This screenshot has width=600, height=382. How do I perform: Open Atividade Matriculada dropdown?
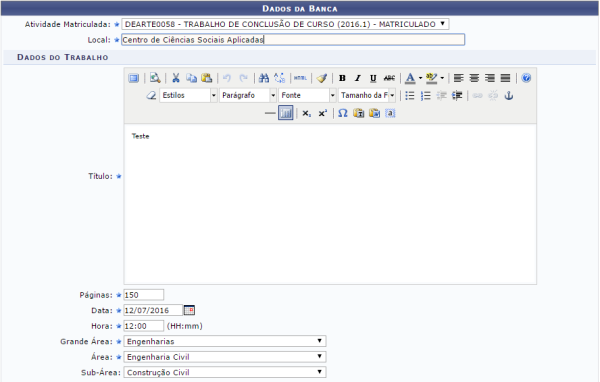pos(285,24)
